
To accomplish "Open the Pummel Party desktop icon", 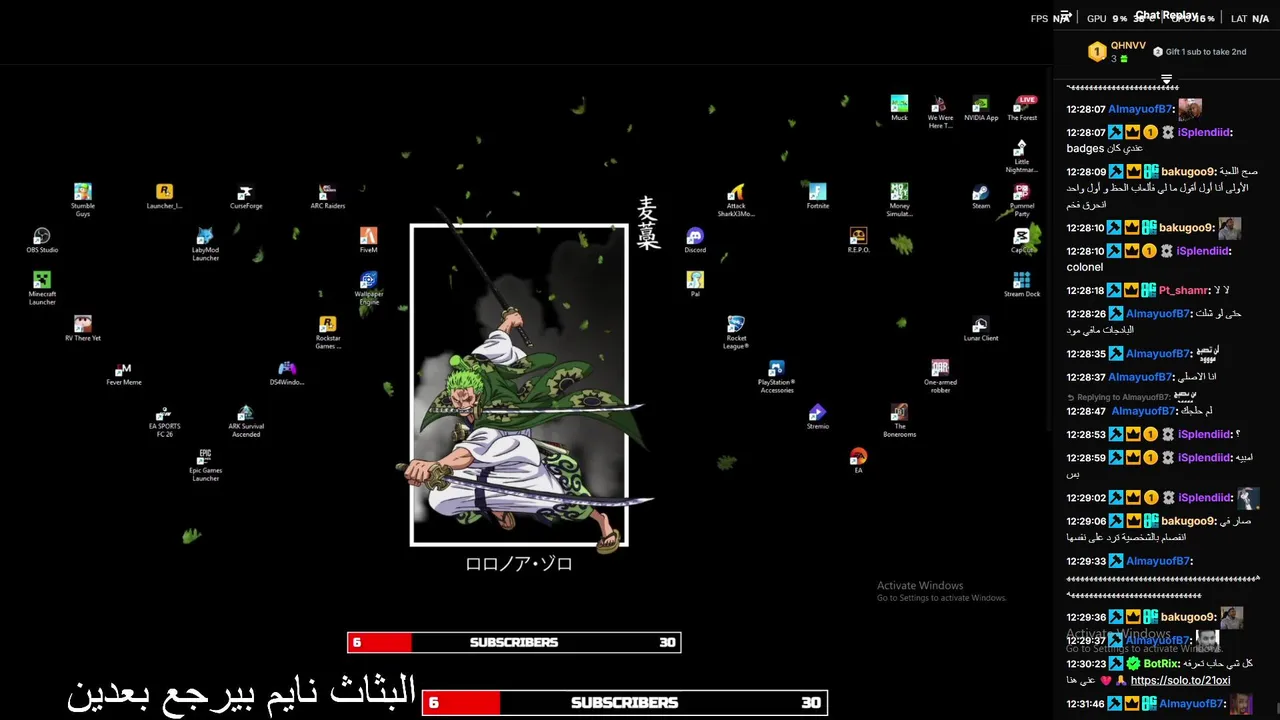I will [1022, 200].
